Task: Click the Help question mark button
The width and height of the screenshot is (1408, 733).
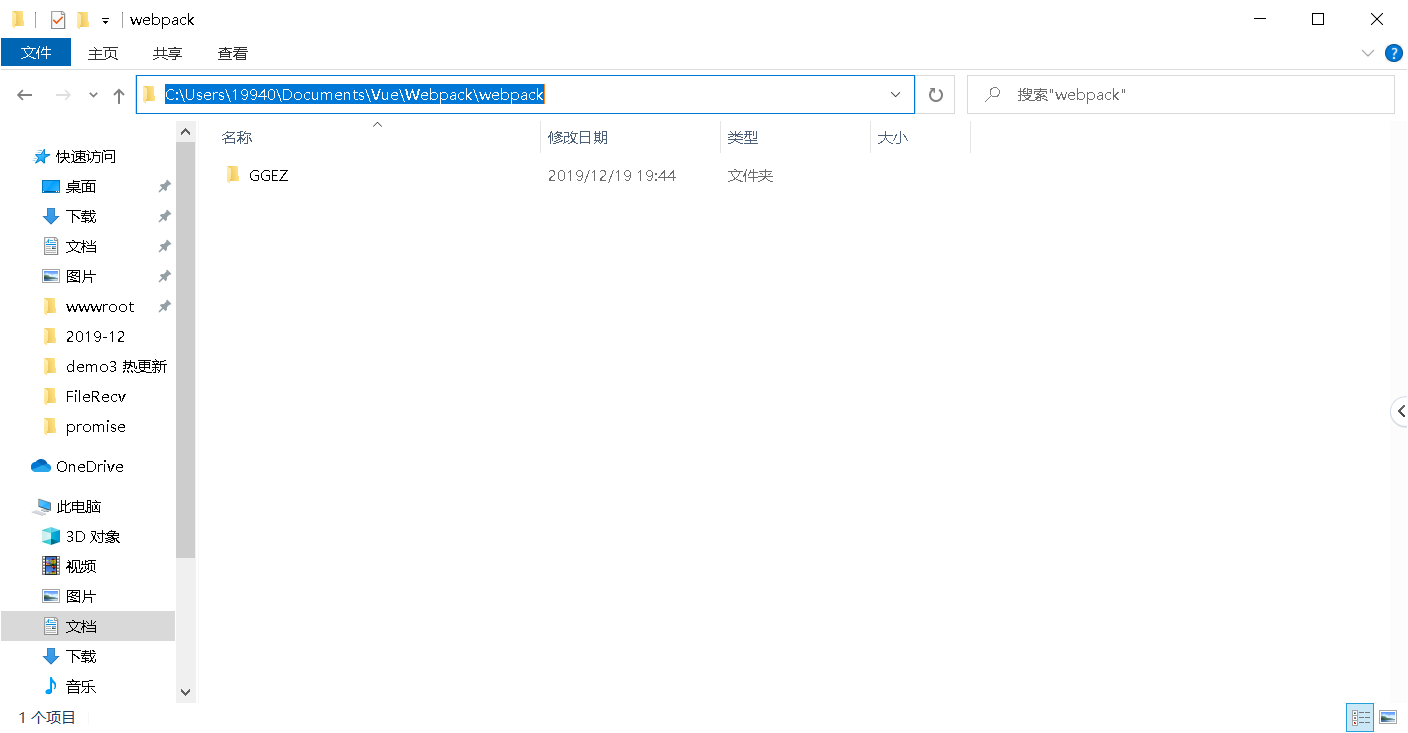Action: (1394, 53)
